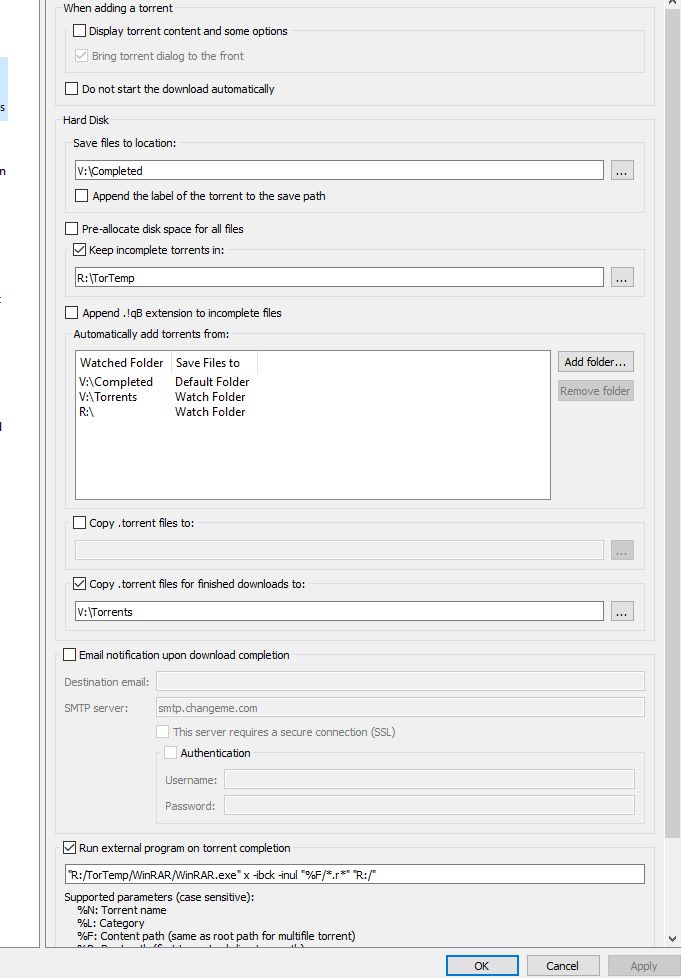
Task: Click the Save Files to column header
Action: click(214, 362)
